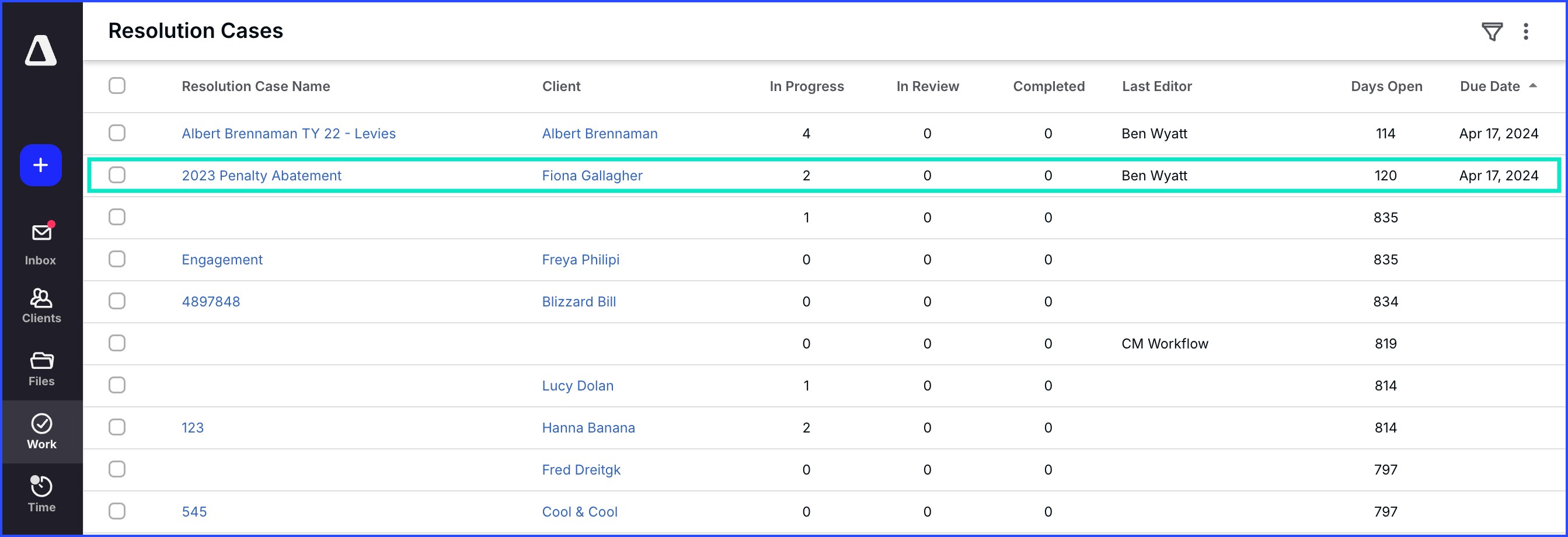Check the Albert Brennaman TY 22 - Levies row
This screenshot has height=537, width=1568.
[x=117, y=133]
